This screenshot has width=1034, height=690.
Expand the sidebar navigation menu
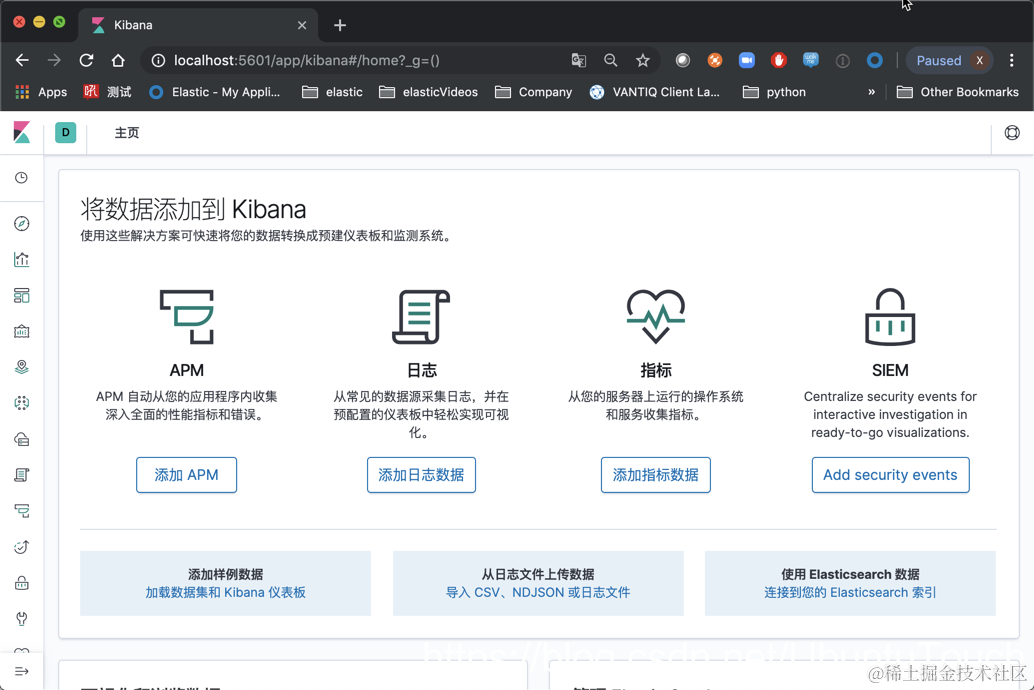point(22,671)
